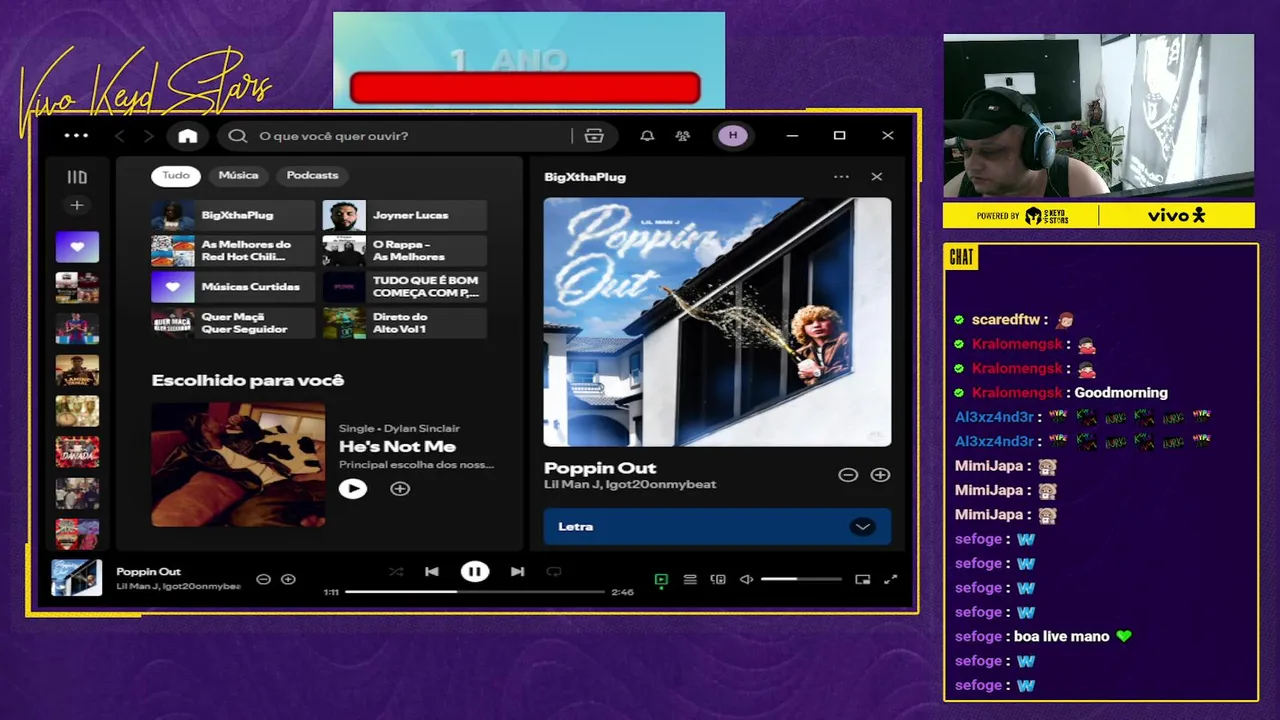Open BigXthaPlug panel header
Viewport: 1280px width, 720px height.
coord(585,177)
